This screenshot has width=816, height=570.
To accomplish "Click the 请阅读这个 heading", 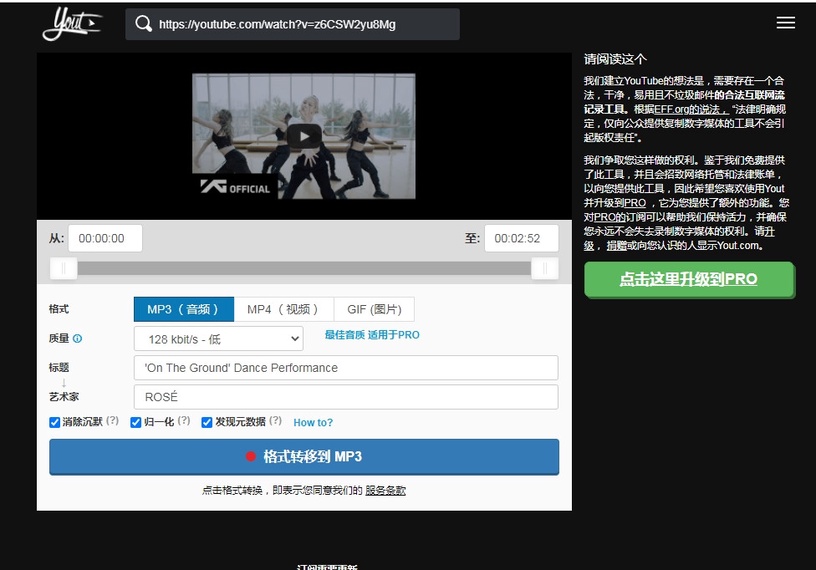I will 615,59.
